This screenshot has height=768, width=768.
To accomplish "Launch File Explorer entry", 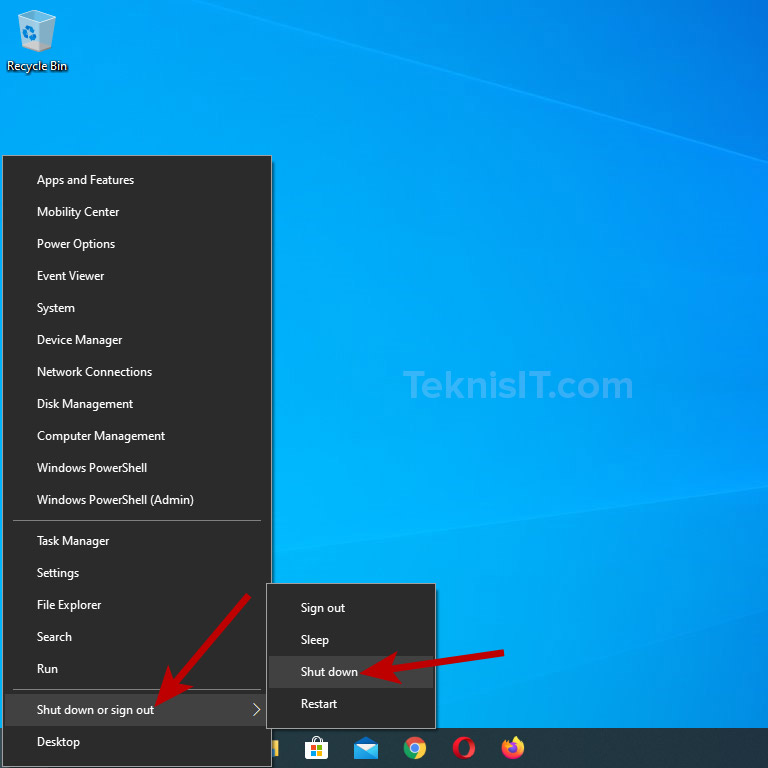I will [137, 605].
